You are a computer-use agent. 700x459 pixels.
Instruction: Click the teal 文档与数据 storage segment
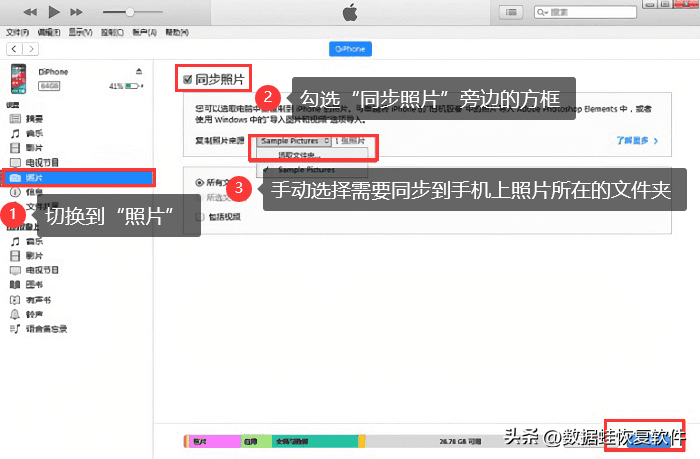(x=315, y=441)
